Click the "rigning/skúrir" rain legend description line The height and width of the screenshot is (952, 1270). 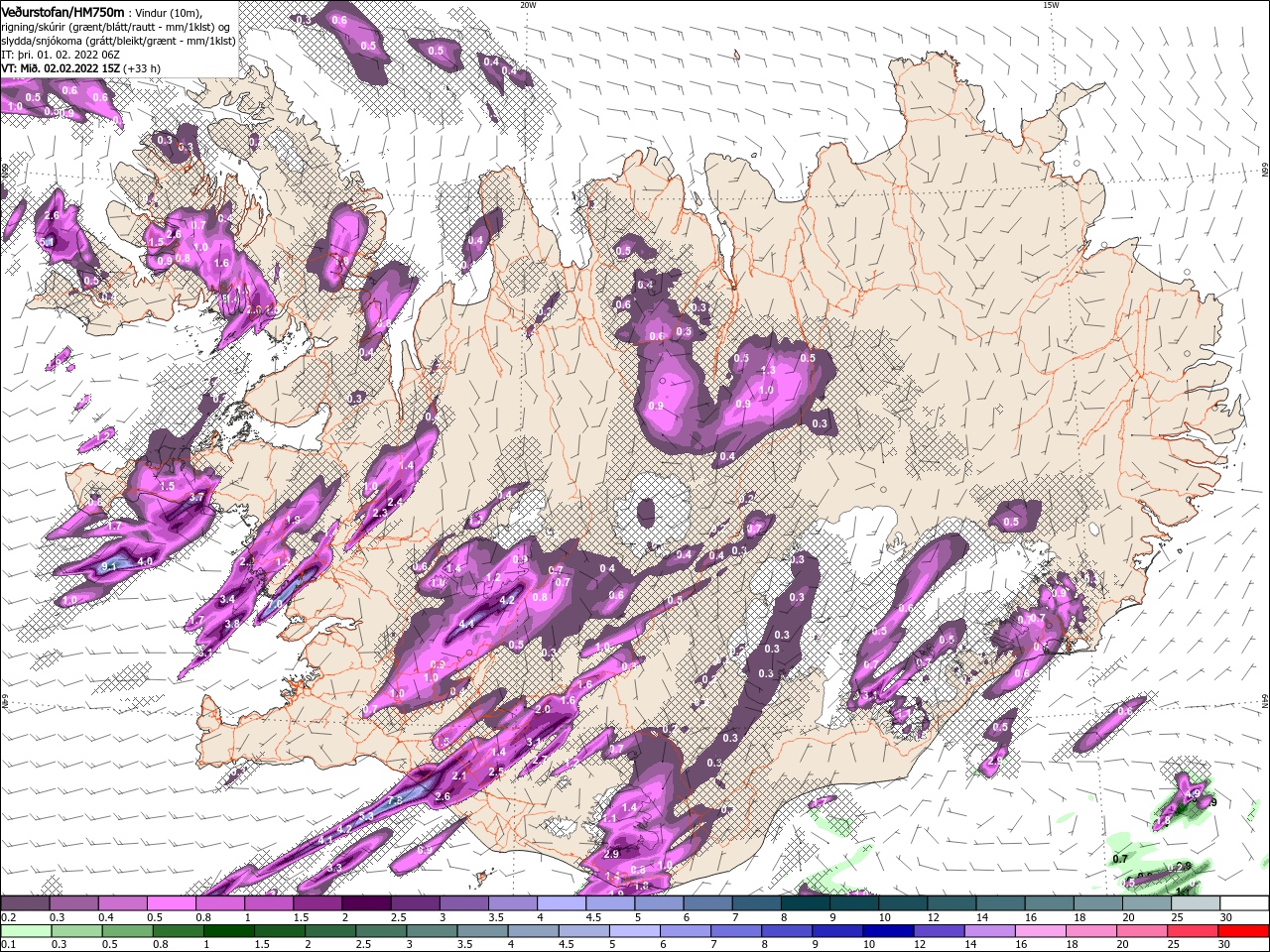point(115,27)
